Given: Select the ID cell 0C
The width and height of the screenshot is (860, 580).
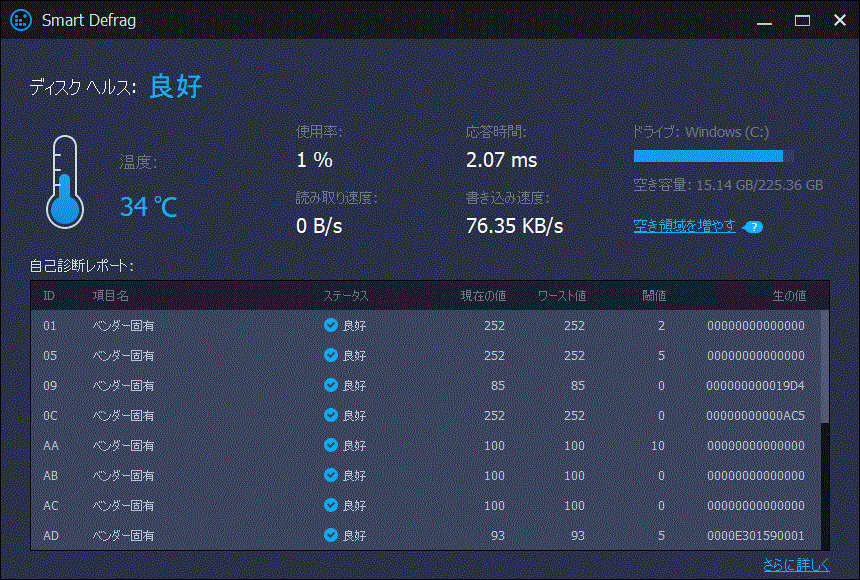Looking at the screenshot, I should click(50, 416).
